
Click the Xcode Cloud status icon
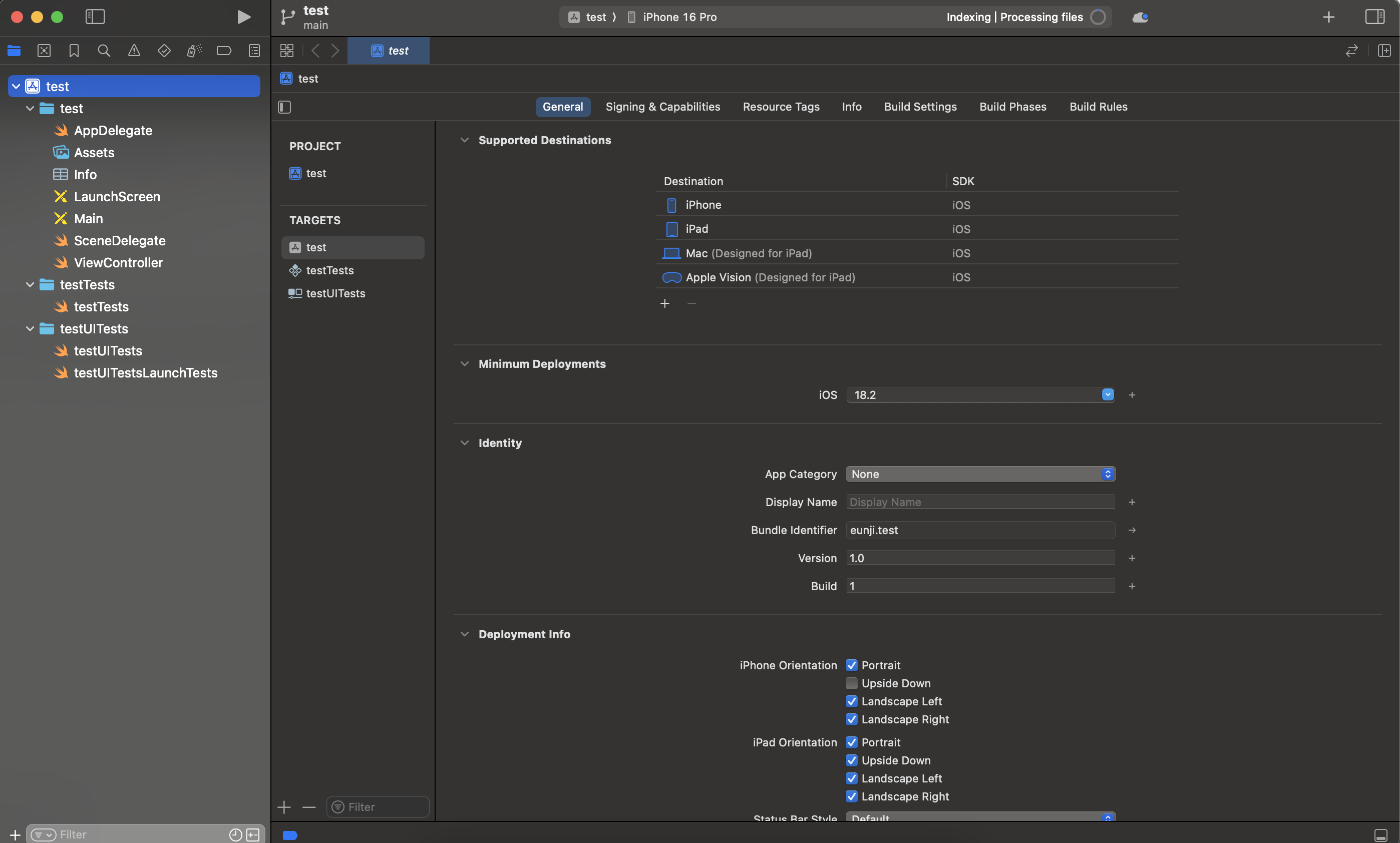1140,17
